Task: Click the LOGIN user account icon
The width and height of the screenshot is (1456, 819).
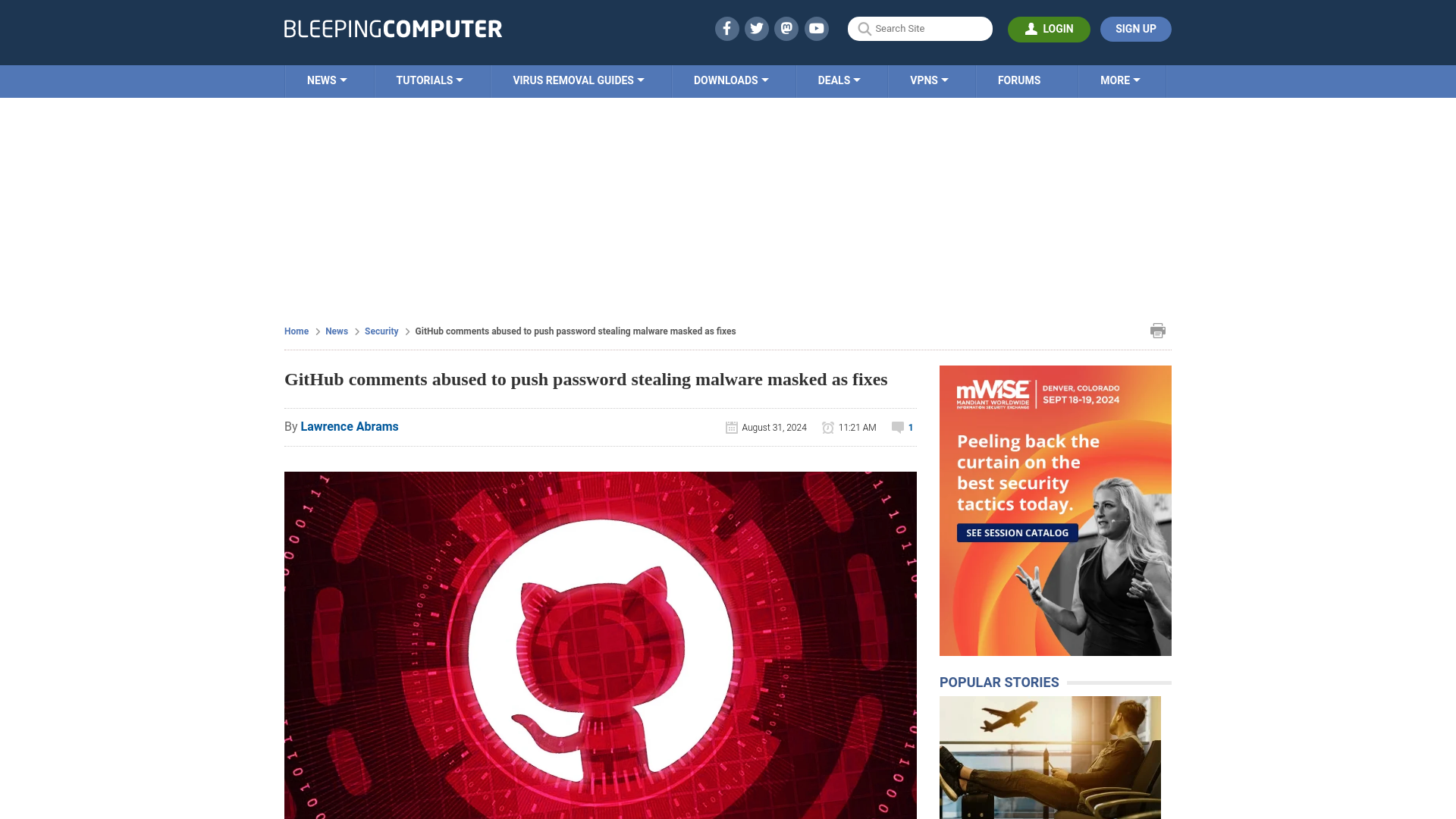Action: click(x=1030, y=29)
